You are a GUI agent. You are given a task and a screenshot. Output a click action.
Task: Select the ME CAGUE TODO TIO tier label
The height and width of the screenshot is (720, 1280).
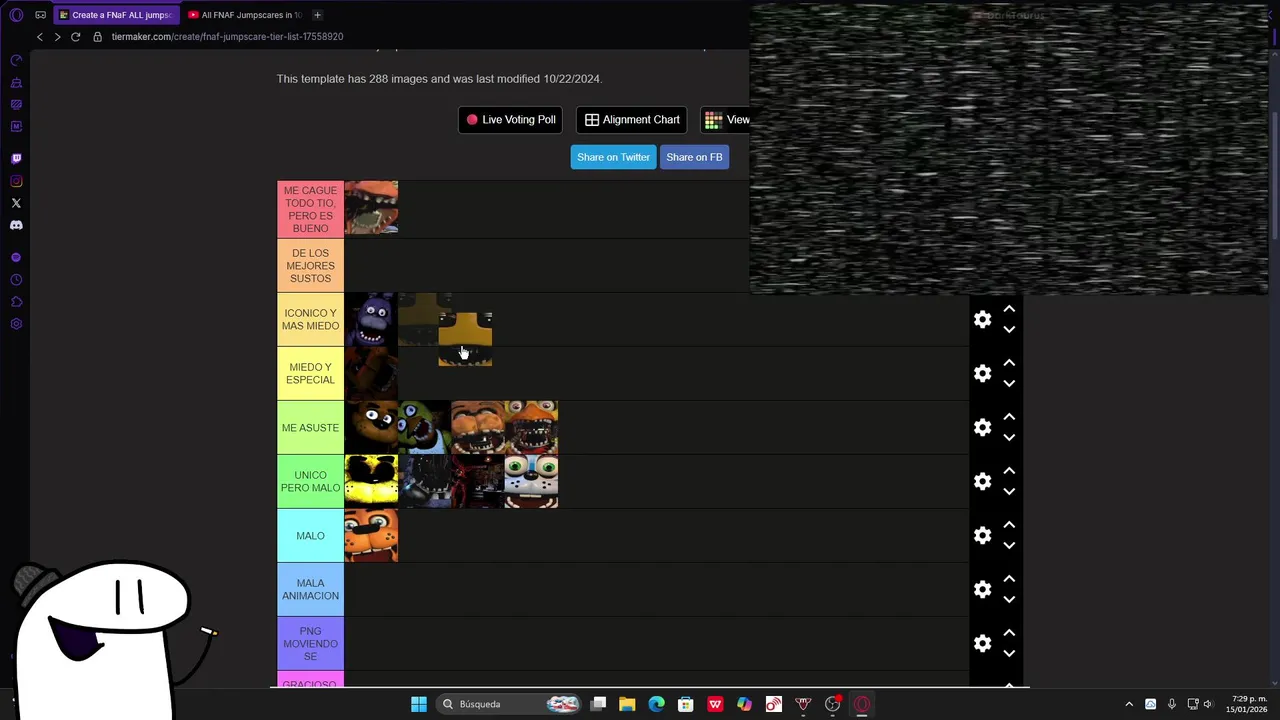pyautogui.click(x=310, y=209)
